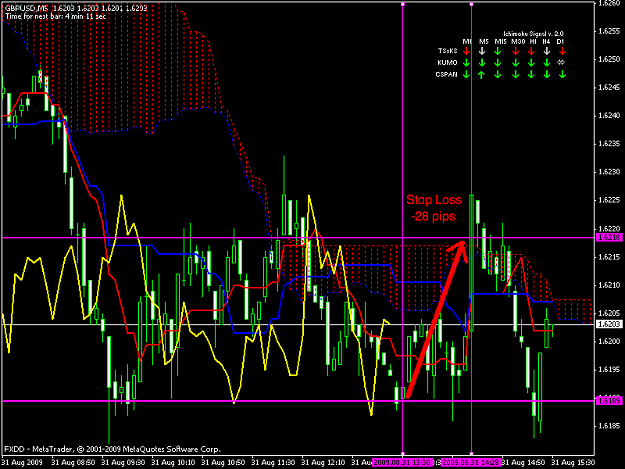Click the KUMO down arrow under H1

[x=531, y=63]
